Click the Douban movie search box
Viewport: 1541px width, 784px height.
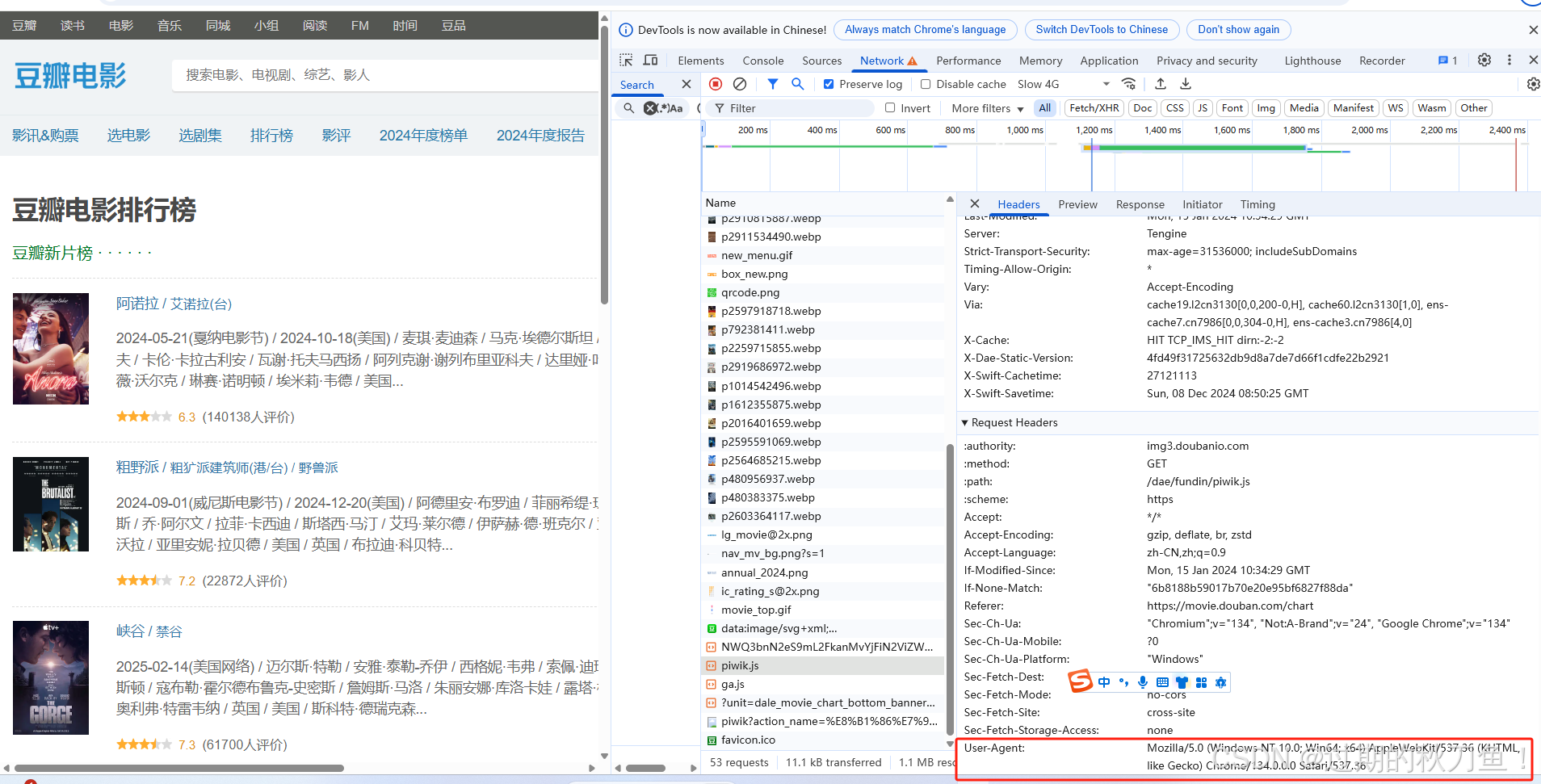pos(386,75)
